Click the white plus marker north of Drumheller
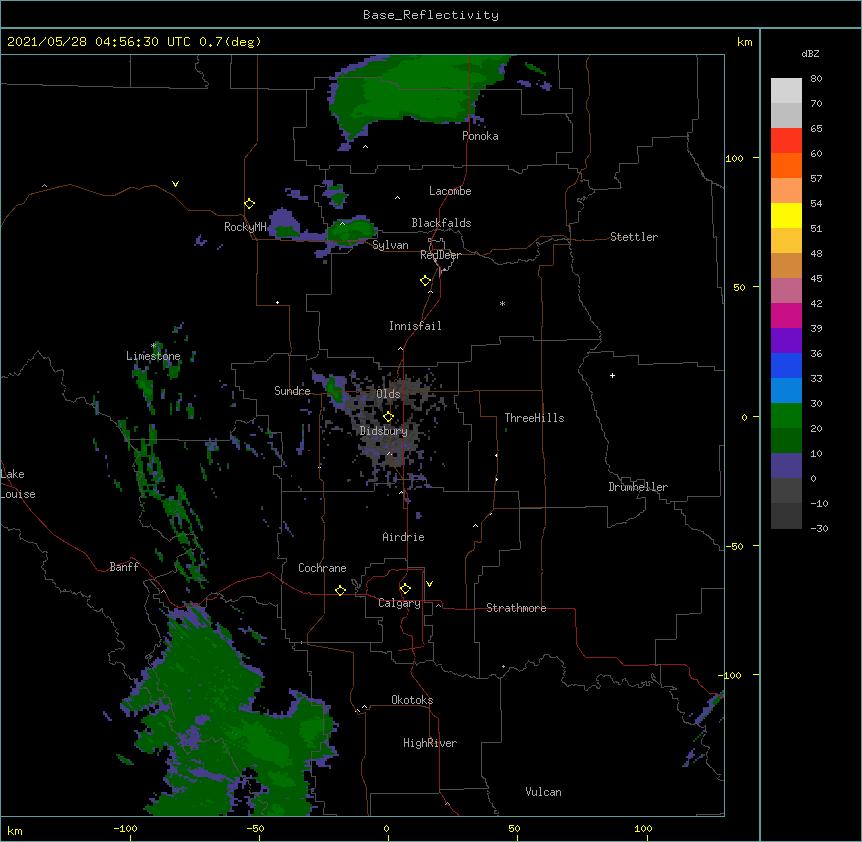Screen dimensions: 862x842 click(612, 375)
